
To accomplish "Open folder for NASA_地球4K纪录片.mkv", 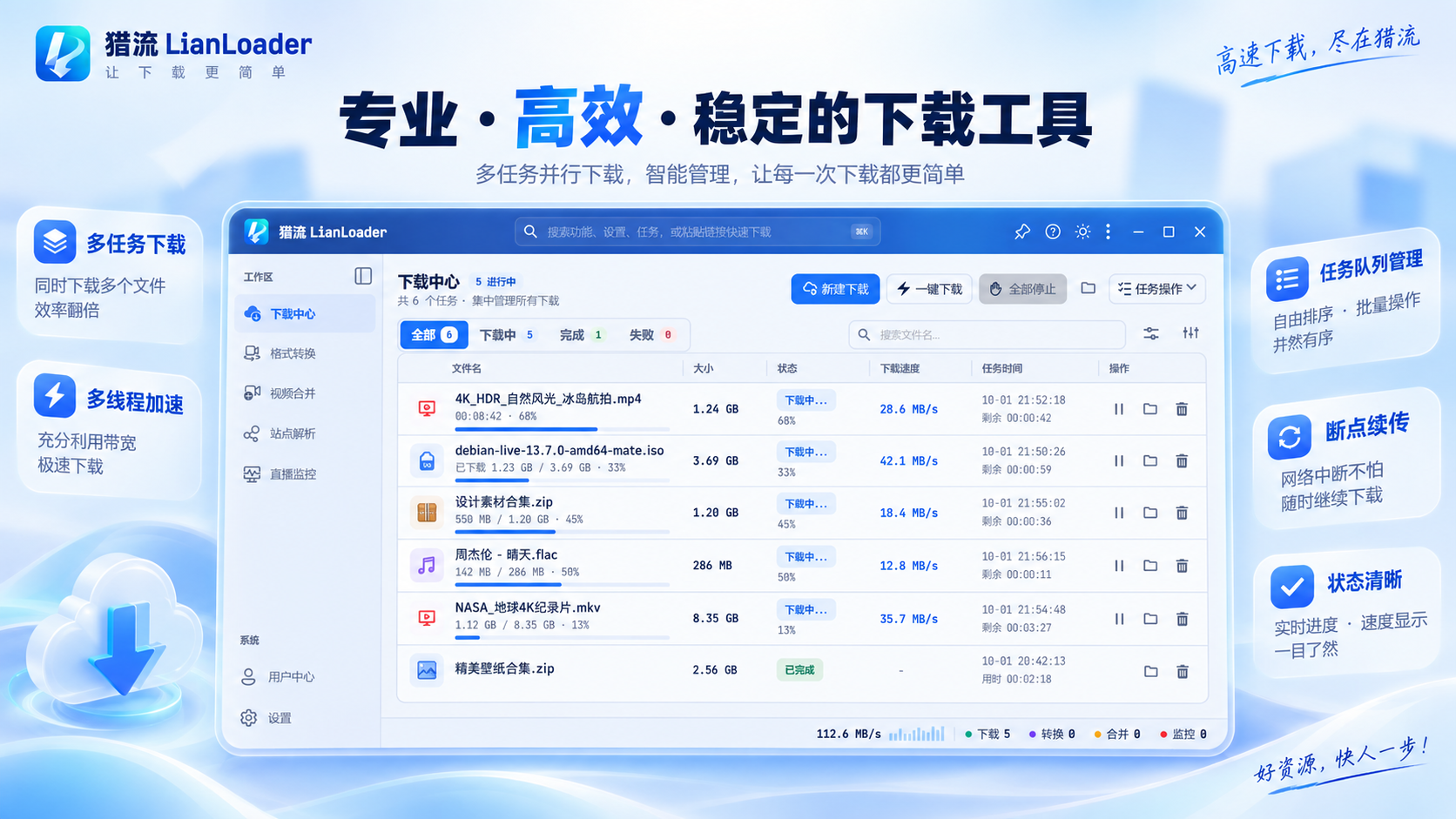I will pyautogui.click(x=1150, y=619).
